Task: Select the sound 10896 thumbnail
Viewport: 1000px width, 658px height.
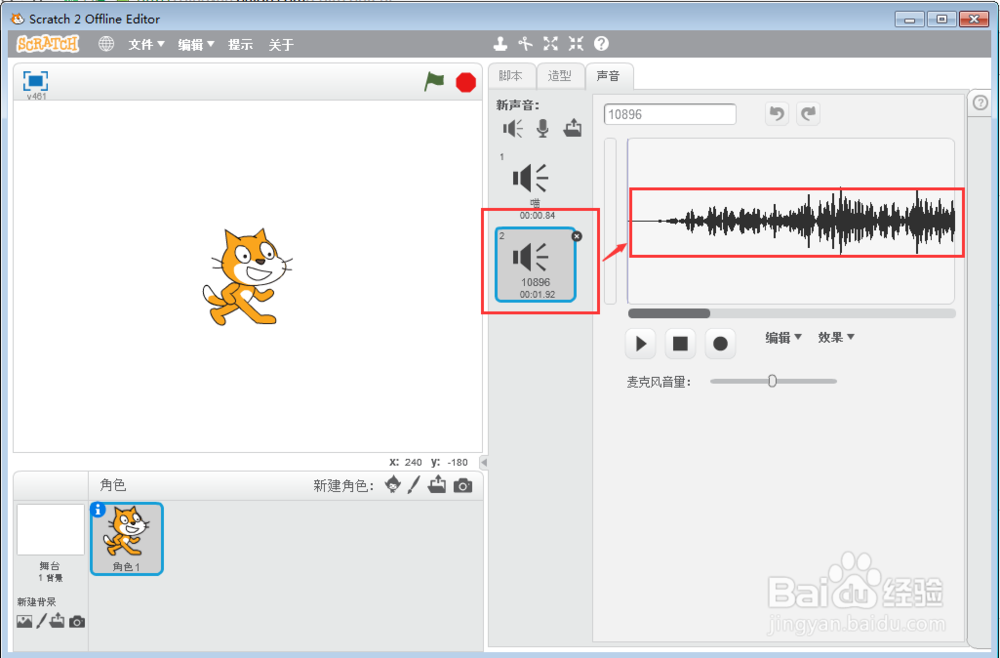Action: pos(535,265)
